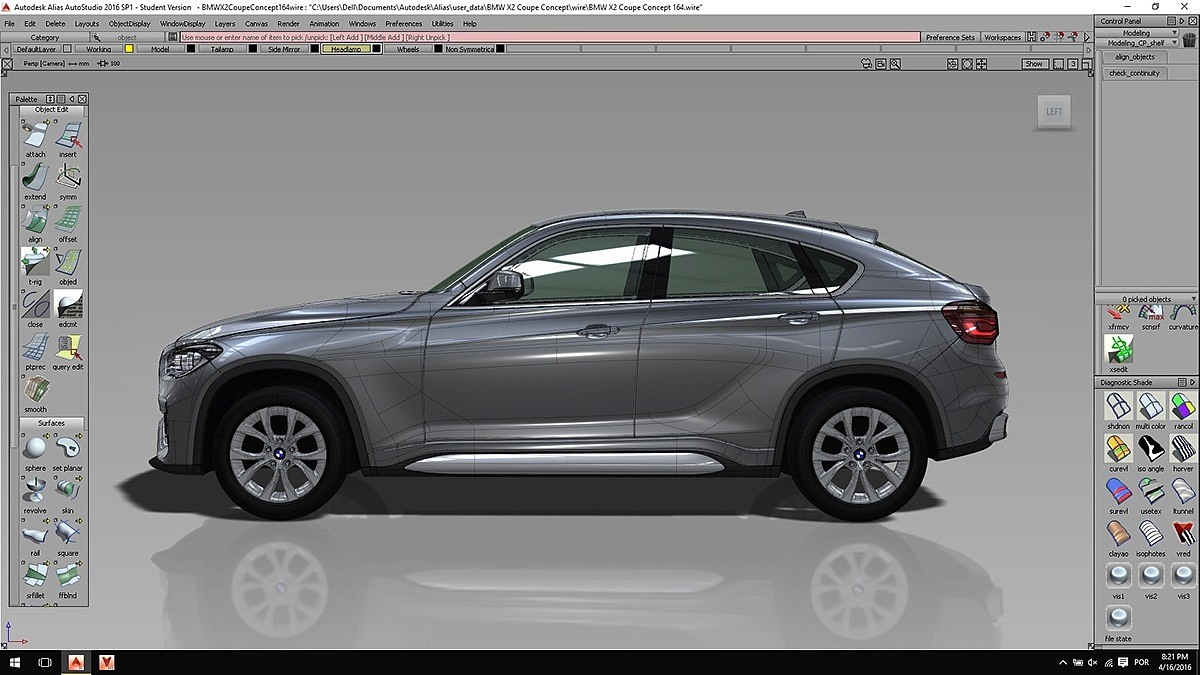Open the query edit tool
The image size is (1200, 675).
pos(68,346)
